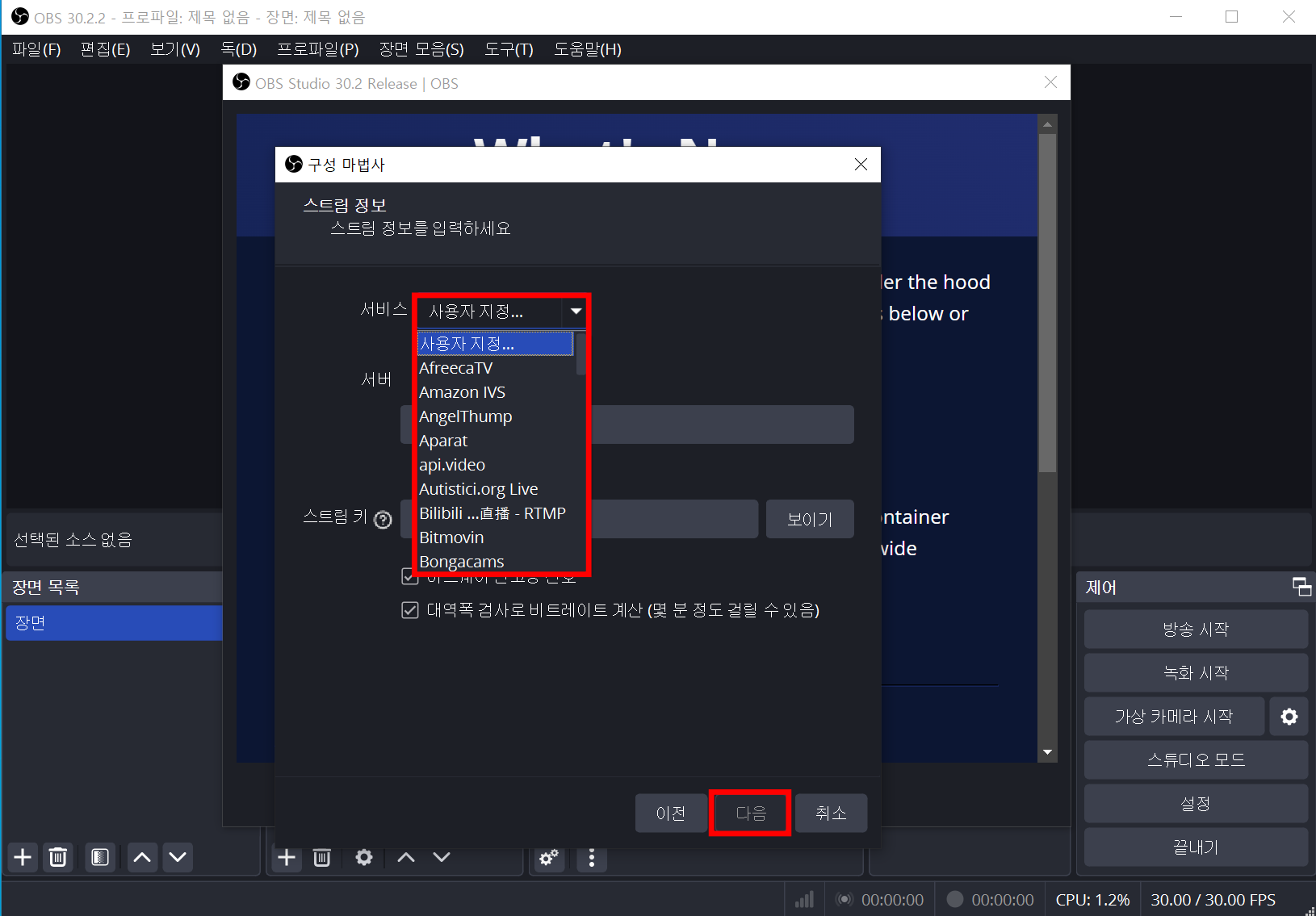The height and width of the screenshot is (916, 1316).
Task: Click the release notes window scrollbar thumb
Action: tap(1047, 303)
